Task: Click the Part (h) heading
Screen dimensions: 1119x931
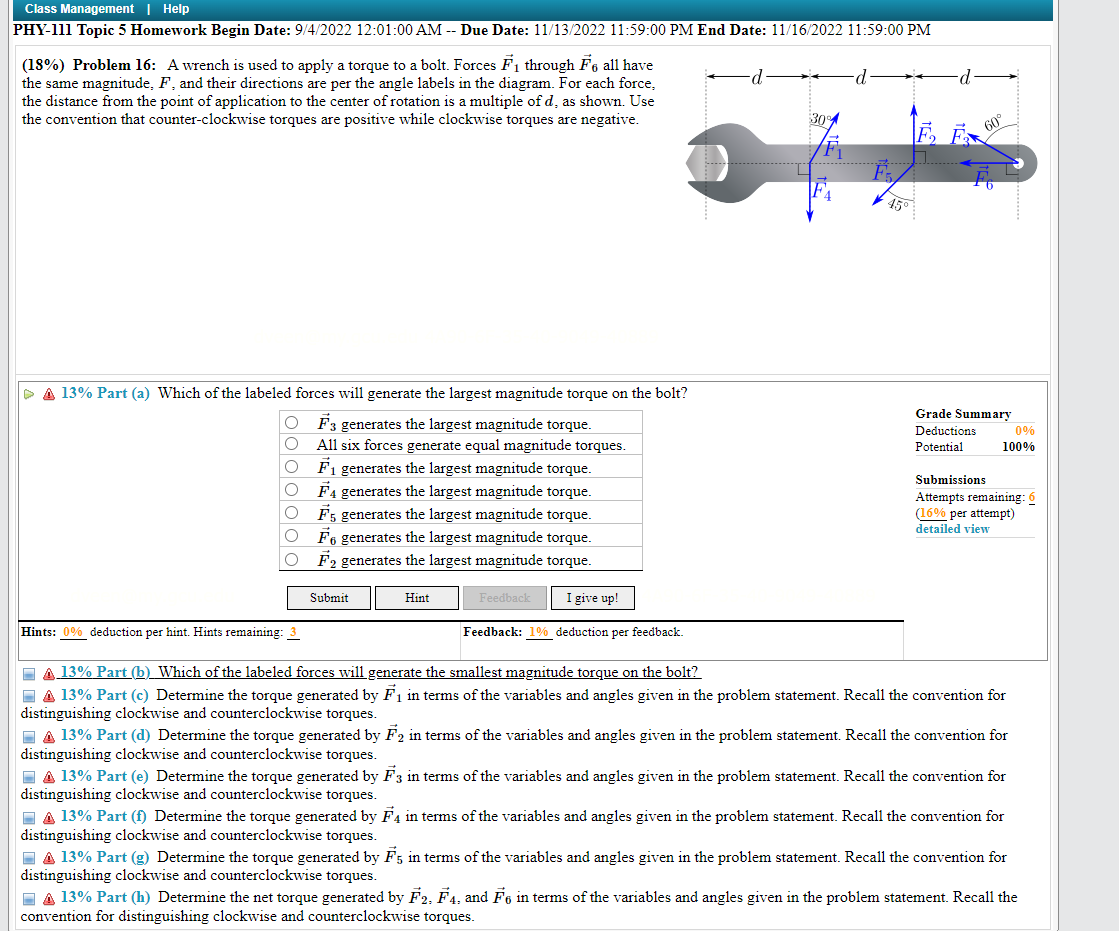Action: (x=106, y=897)
